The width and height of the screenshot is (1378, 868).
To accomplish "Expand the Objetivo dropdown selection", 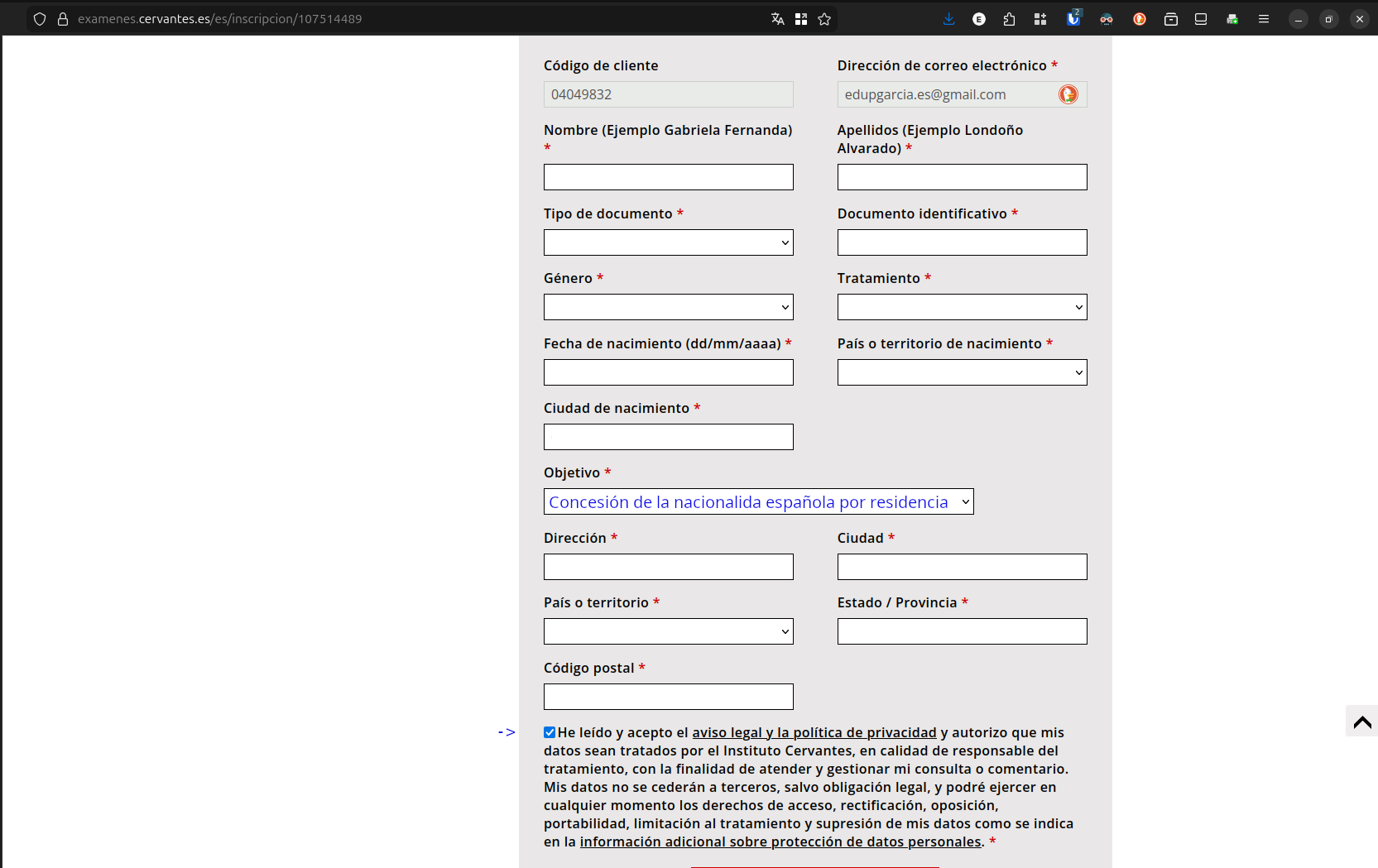I will point(758,501).
